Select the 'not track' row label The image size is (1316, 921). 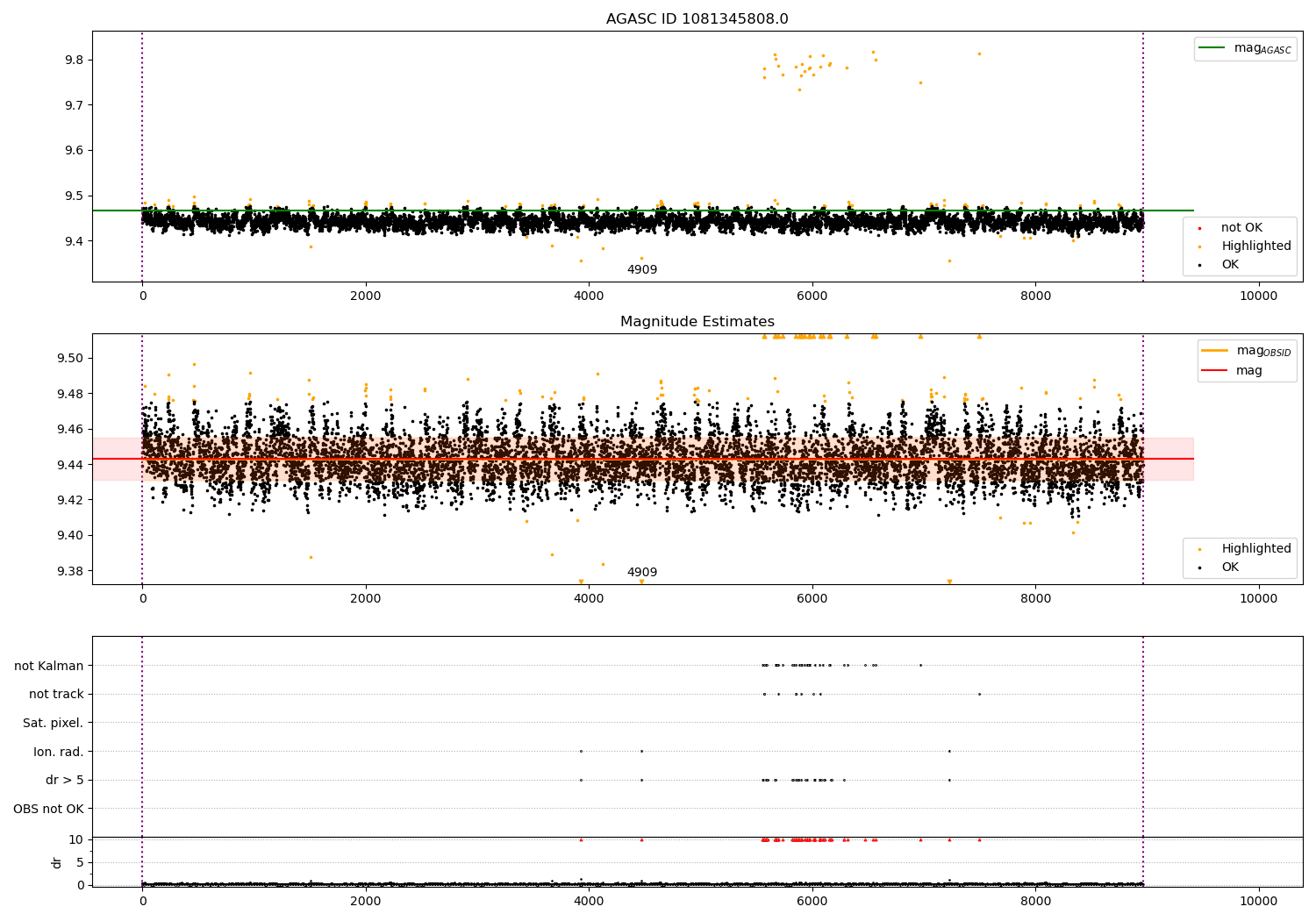click(56, 695)
